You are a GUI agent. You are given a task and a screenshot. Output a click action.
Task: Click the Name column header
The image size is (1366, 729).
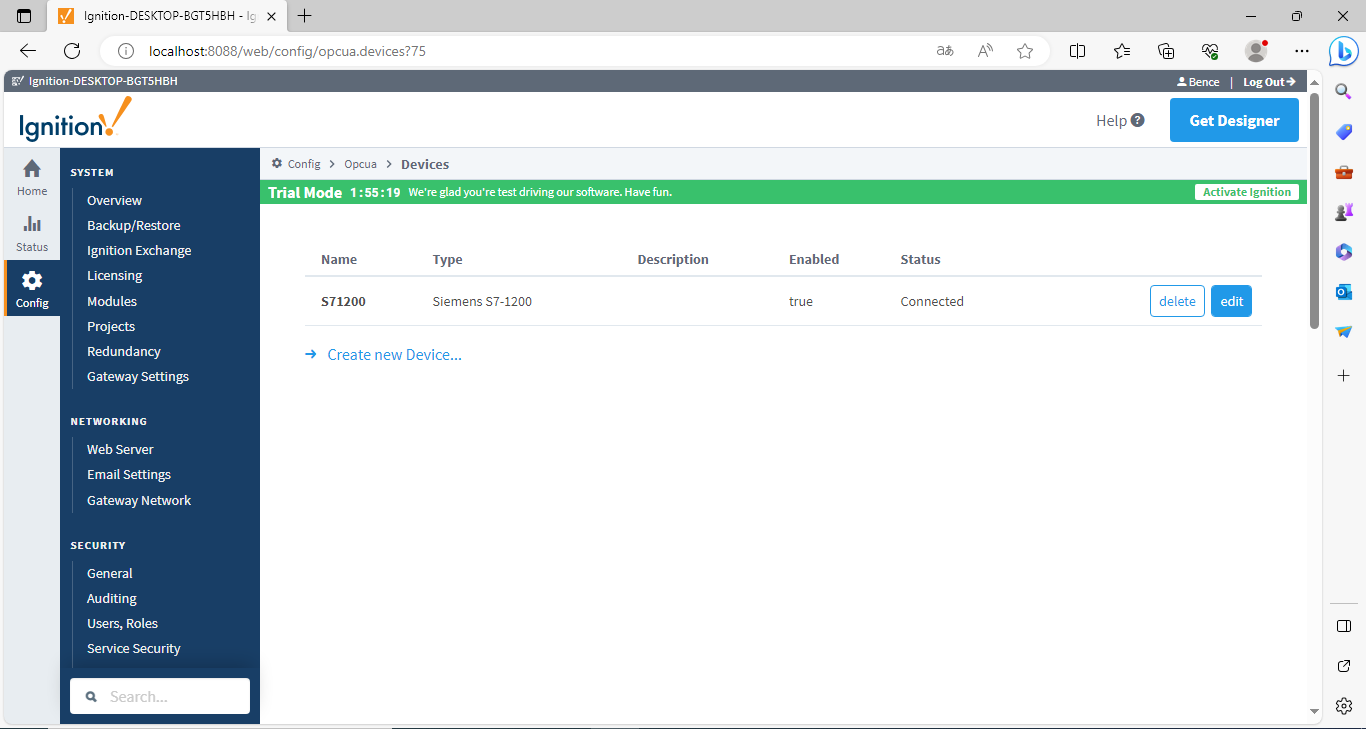coord(339,259)
